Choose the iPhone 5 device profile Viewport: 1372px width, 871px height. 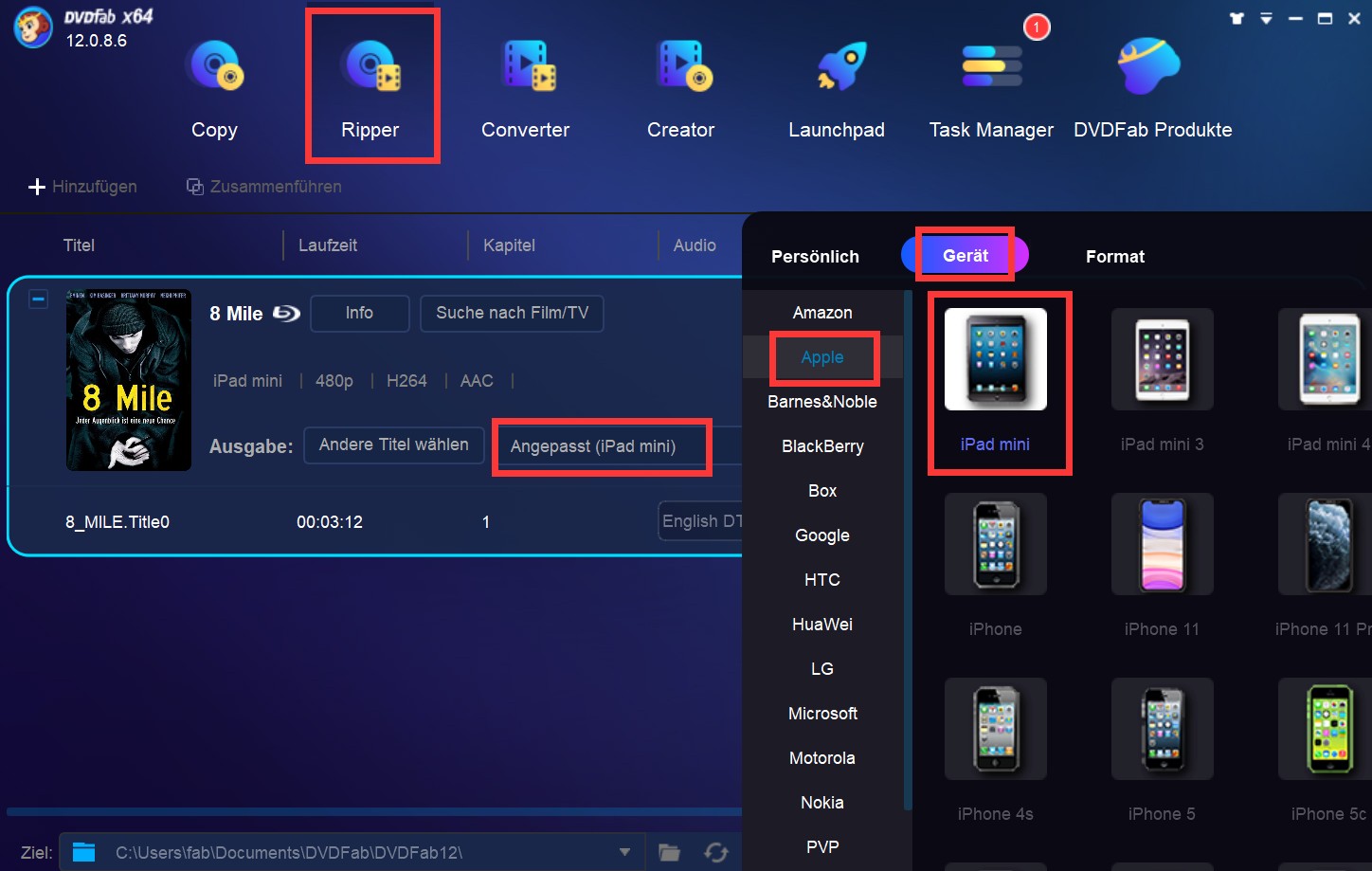(x=1163, y=751)
